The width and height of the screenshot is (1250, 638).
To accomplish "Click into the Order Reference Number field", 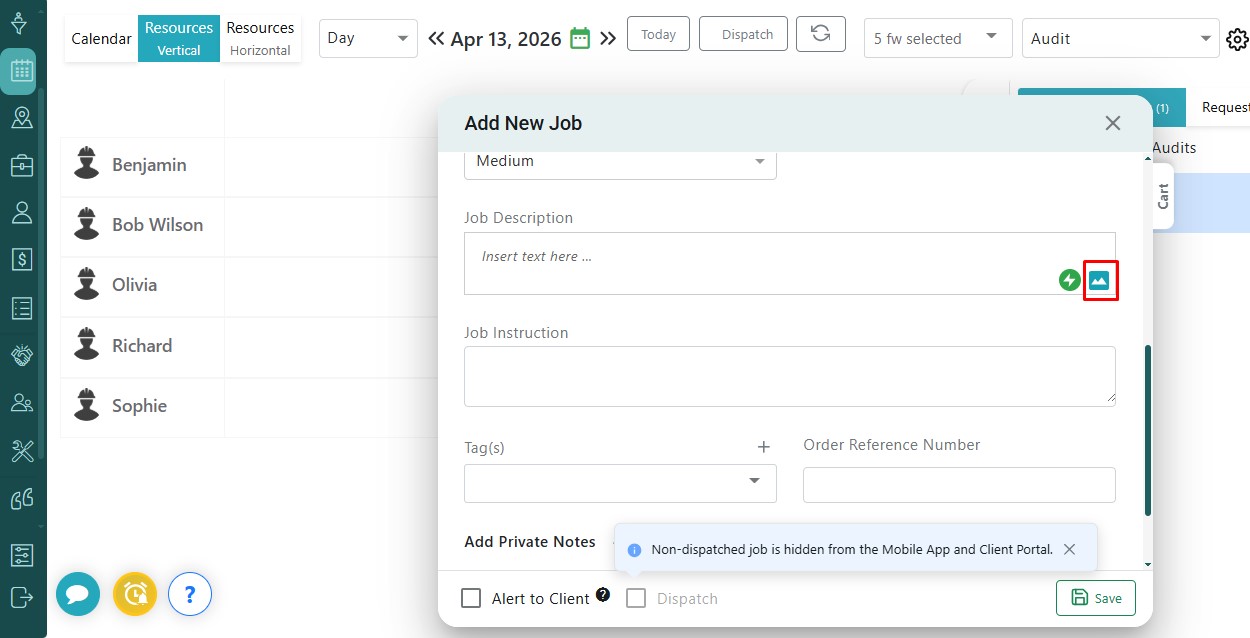I will point(958,485).
